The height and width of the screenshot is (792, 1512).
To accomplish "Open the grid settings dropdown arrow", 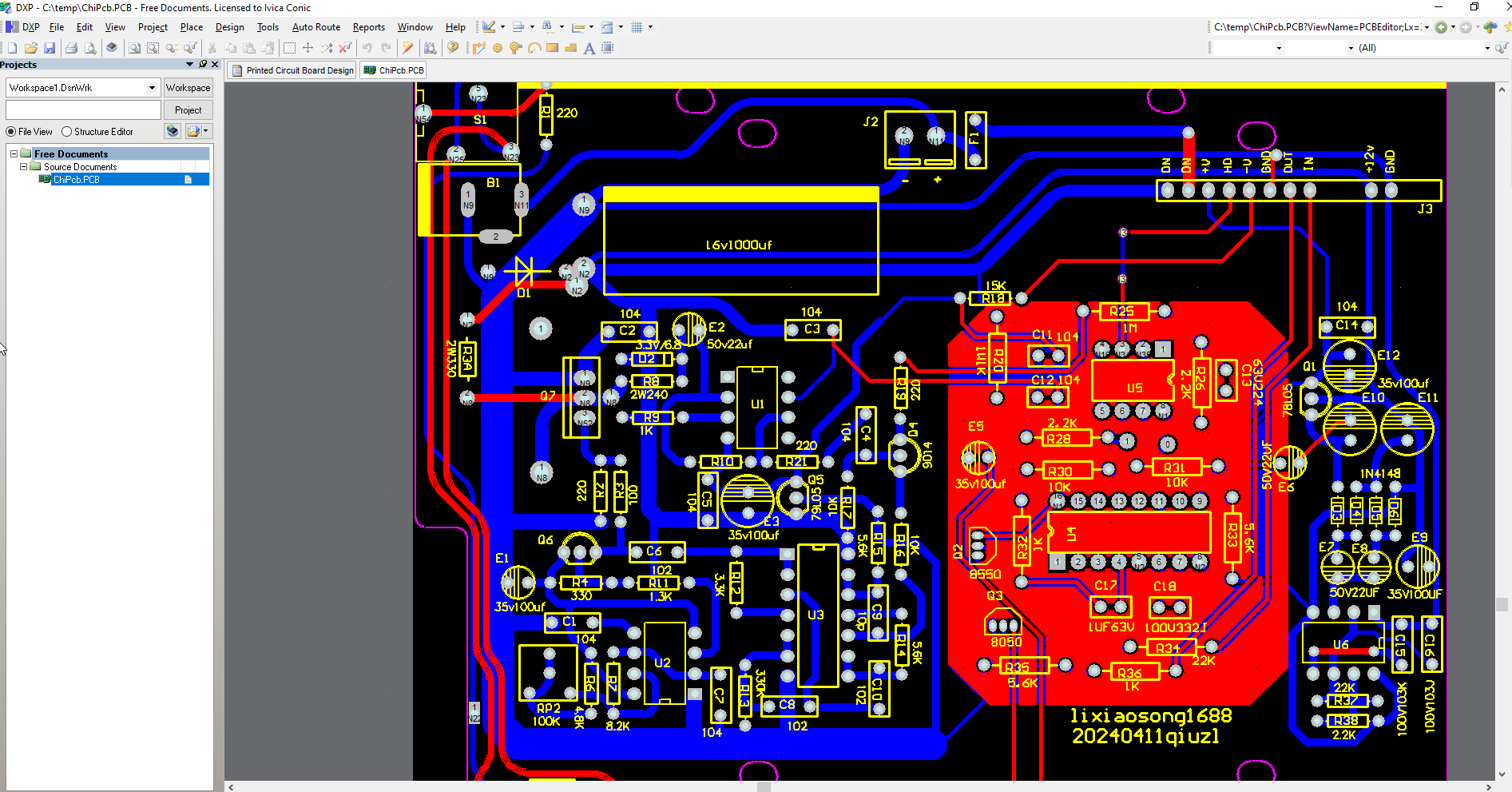I will [x=650, y=27].
